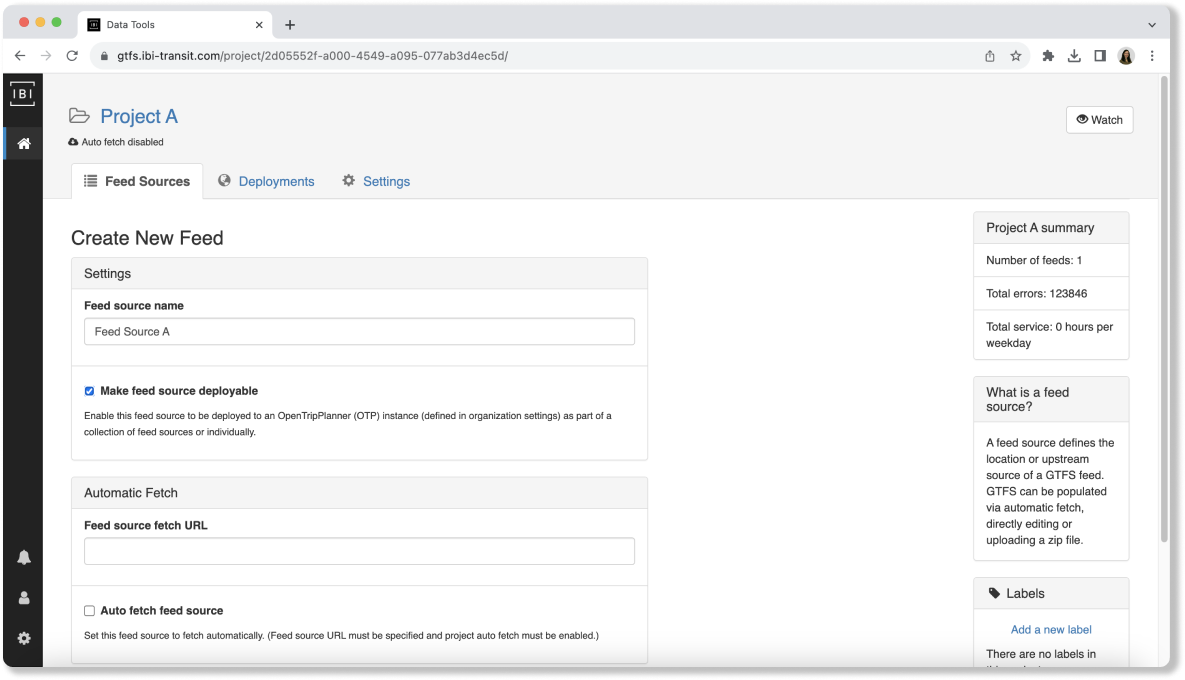1185x680 pixels.
Task: Click the IBI logo in the sidebar
Action: [x=22, y=94]
